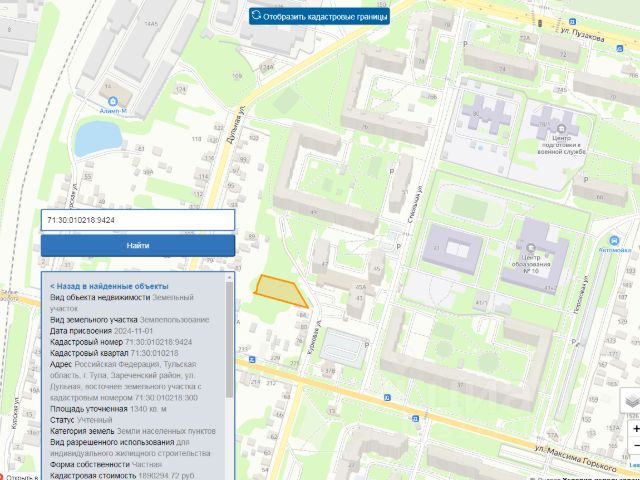Select Кадастровый номер 71:30:010218:9424 line
This screenshot has height=480, width=640.
(121, 342)
